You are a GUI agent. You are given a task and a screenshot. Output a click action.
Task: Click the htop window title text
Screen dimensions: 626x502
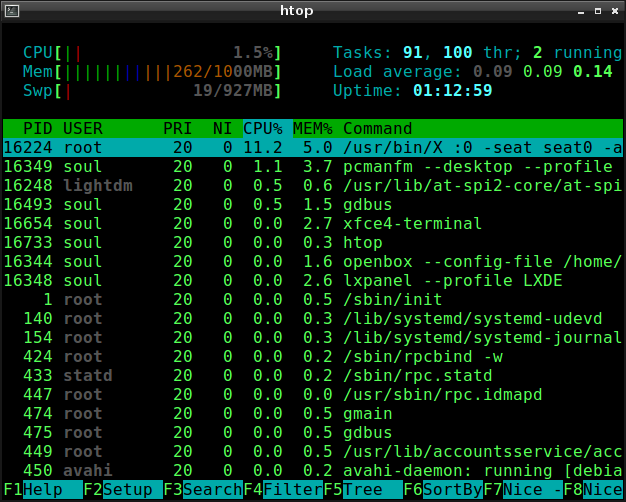tap(296, 11)
